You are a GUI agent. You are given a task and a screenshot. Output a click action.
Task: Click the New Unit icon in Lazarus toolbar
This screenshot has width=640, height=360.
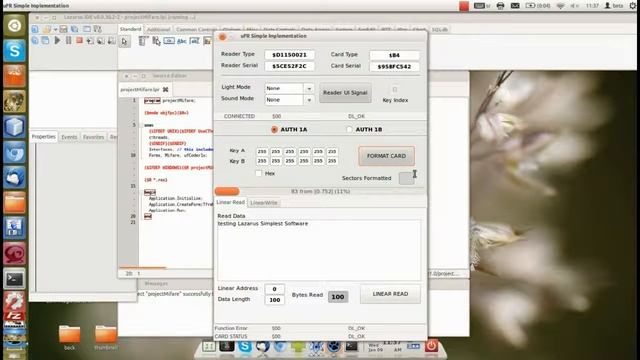click(x=35, y=29)
